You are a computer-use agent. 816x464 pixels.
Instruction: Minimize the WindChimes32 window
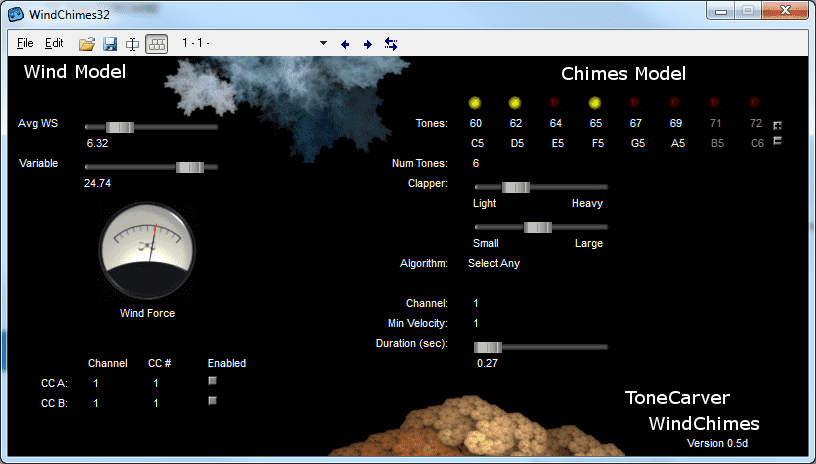tap(721, 10)
